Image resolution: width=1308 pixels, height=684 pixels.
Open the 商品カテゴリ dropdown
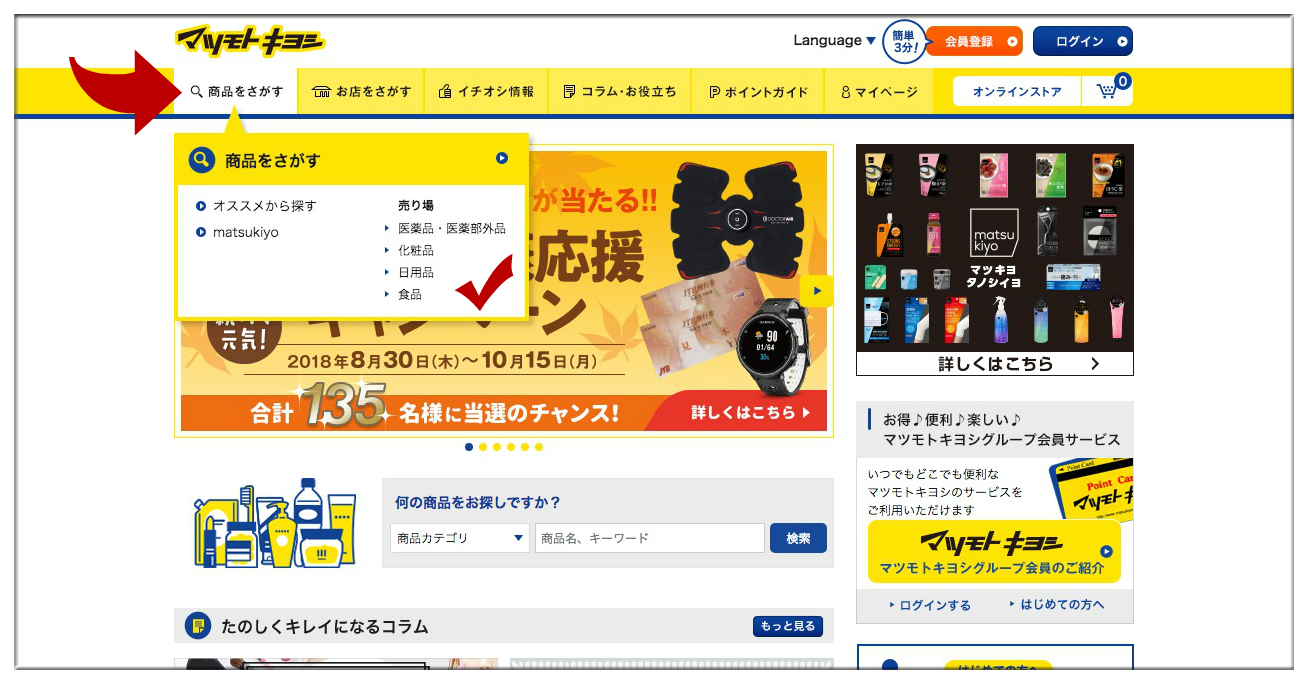coord(460,538)
